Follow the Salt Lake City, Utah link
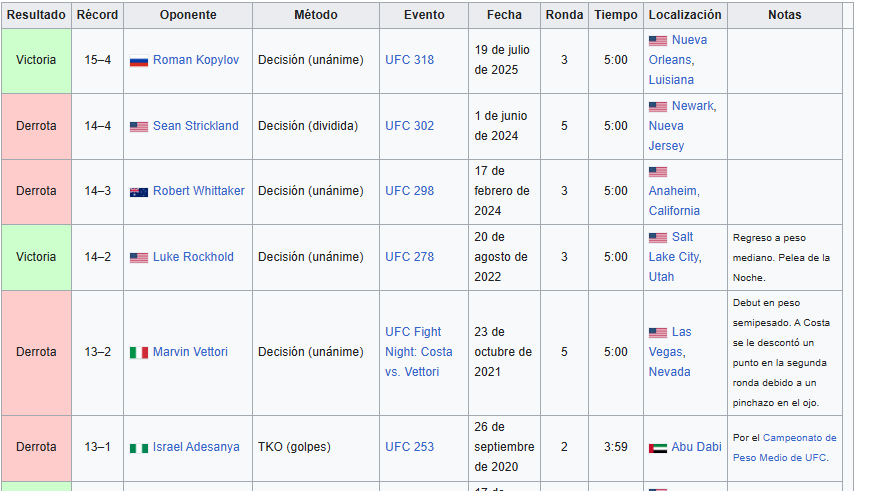 coord(674,257)
